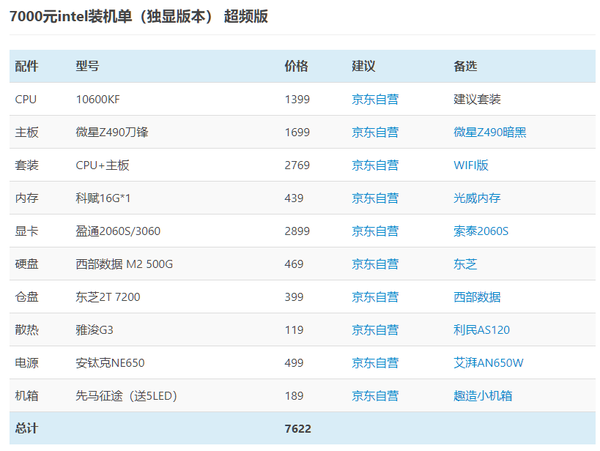Click the 建议 column header
600x451 pixels.
click(x=364, y=66)
